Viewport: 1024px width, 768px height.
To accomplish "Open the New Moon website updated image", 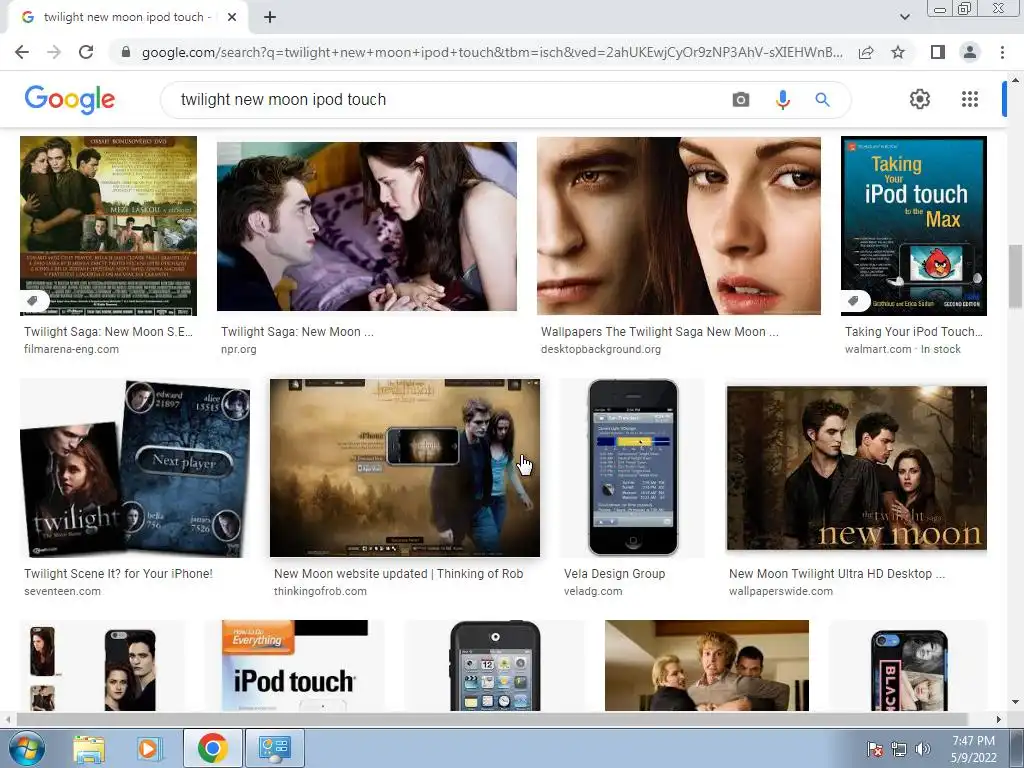I will 405,468.
